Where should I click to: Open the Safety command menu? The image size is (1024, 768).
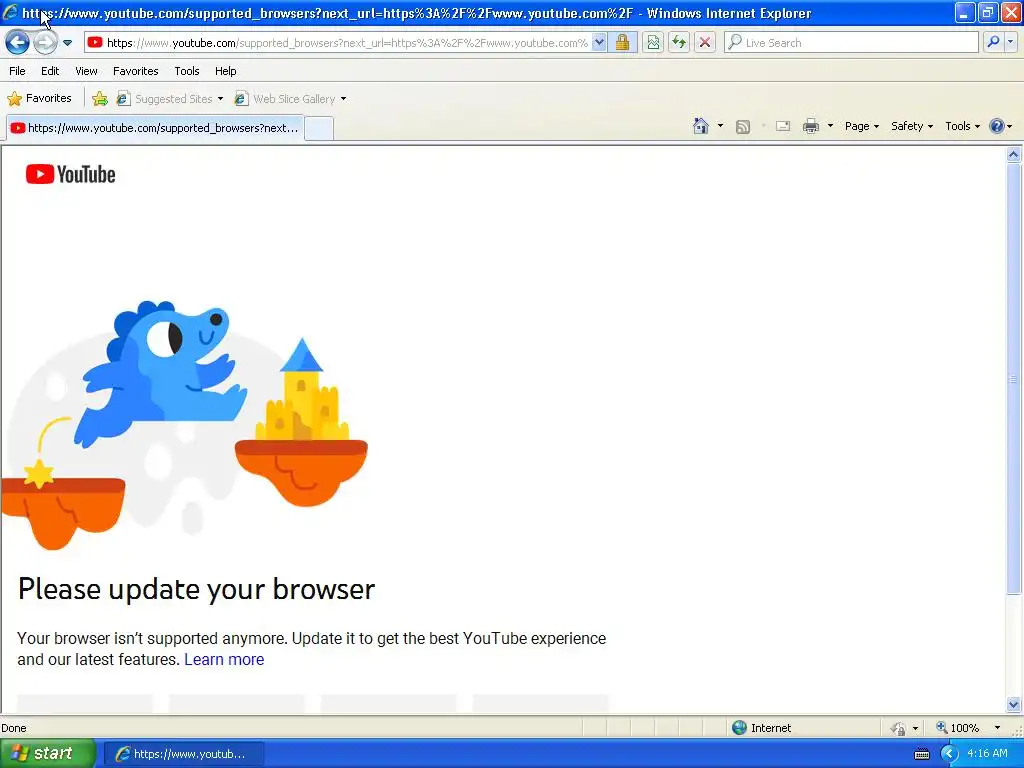912,126
